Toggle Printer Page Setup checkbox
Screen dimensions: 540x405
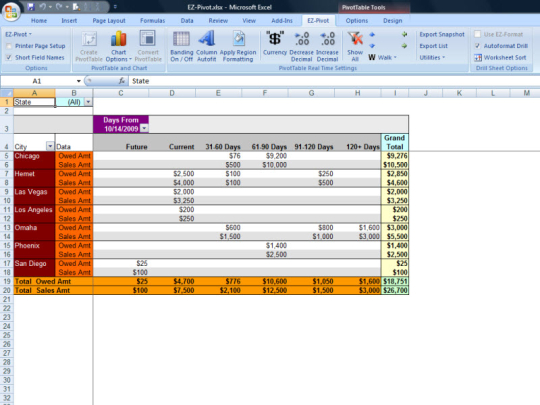point(9,46)
